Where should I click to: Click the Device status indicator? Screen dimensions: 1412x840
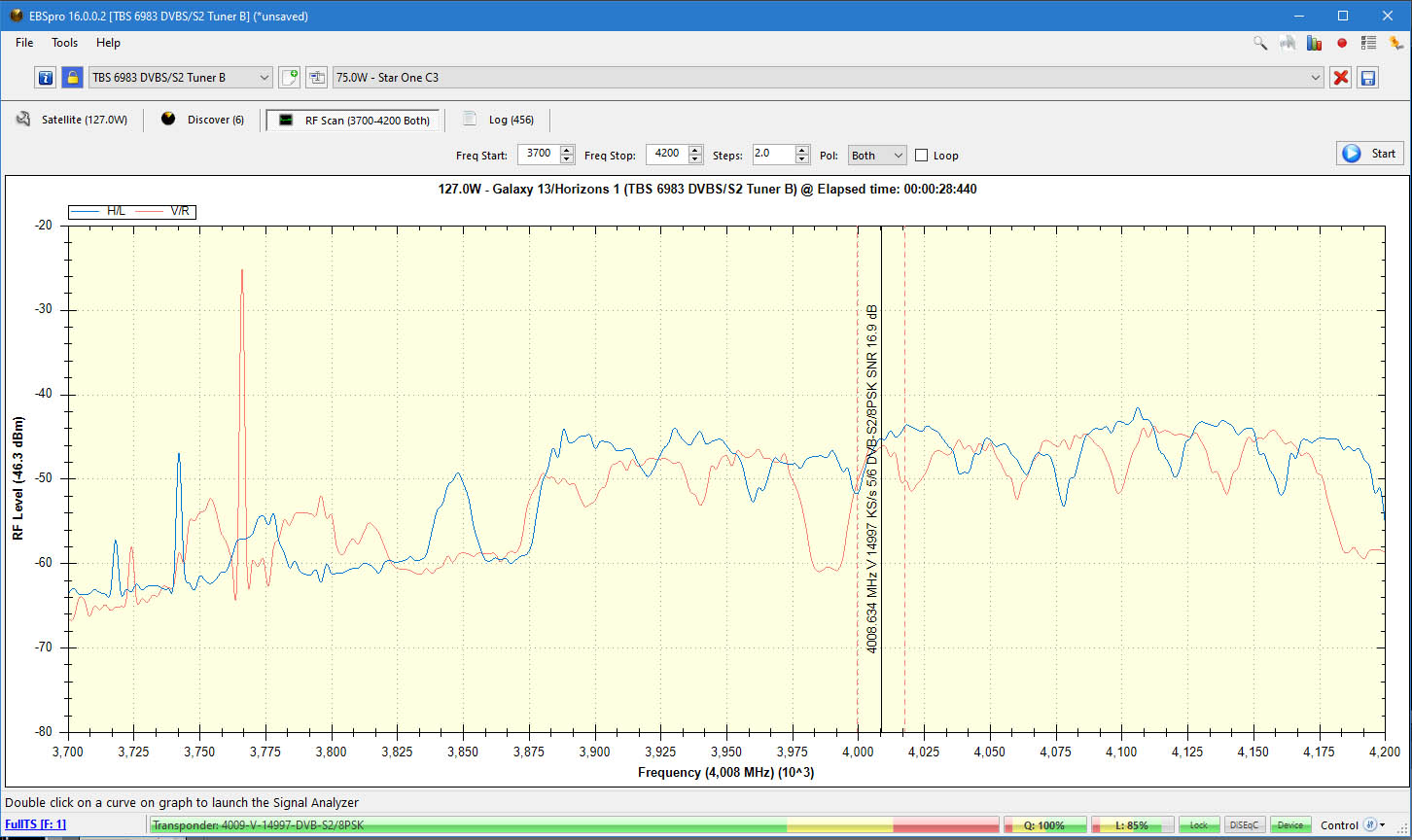coord(1290,824)
